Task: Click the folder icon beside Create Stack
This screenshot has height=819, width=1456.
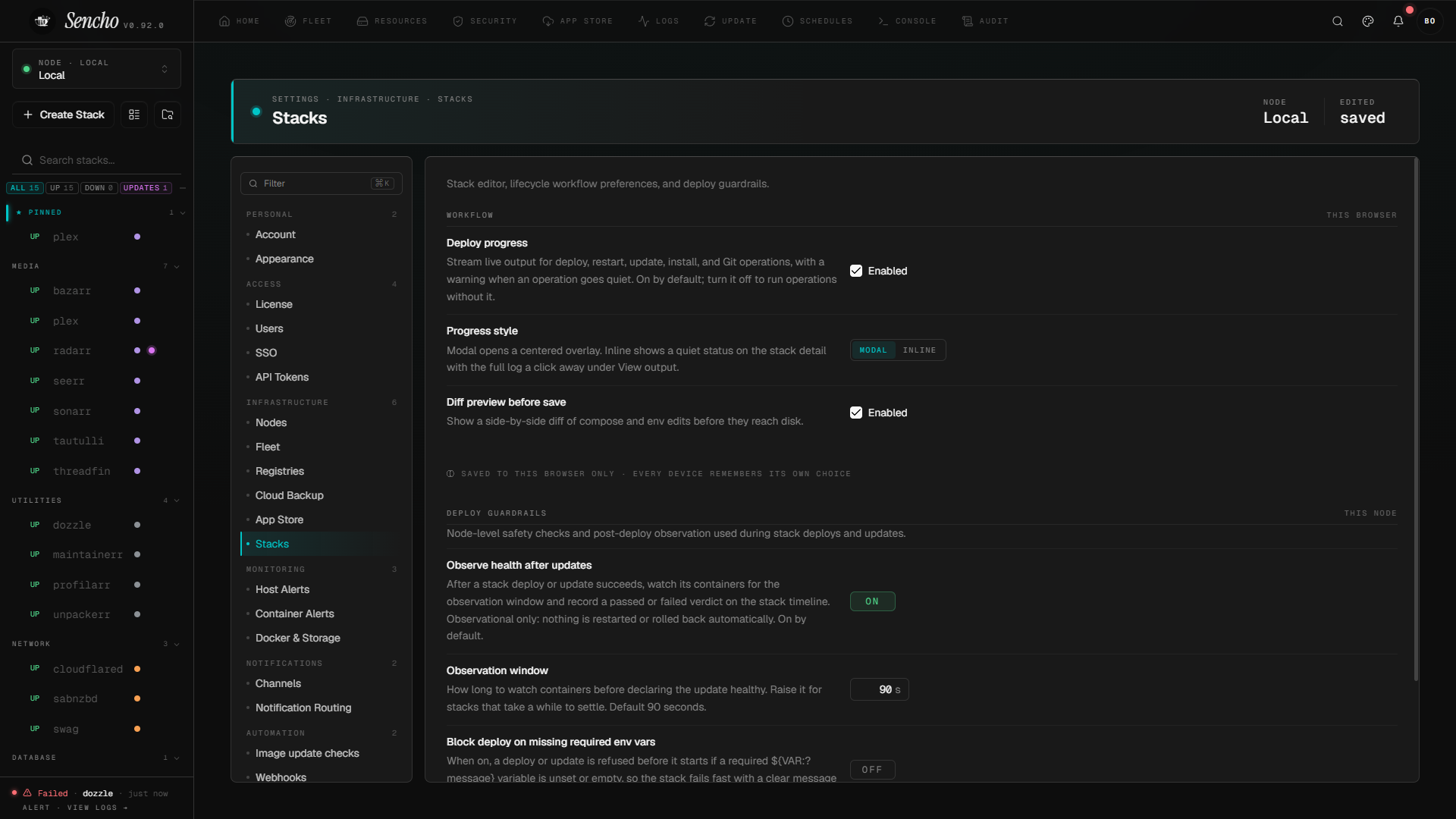Action: click(x=168, y=115)
